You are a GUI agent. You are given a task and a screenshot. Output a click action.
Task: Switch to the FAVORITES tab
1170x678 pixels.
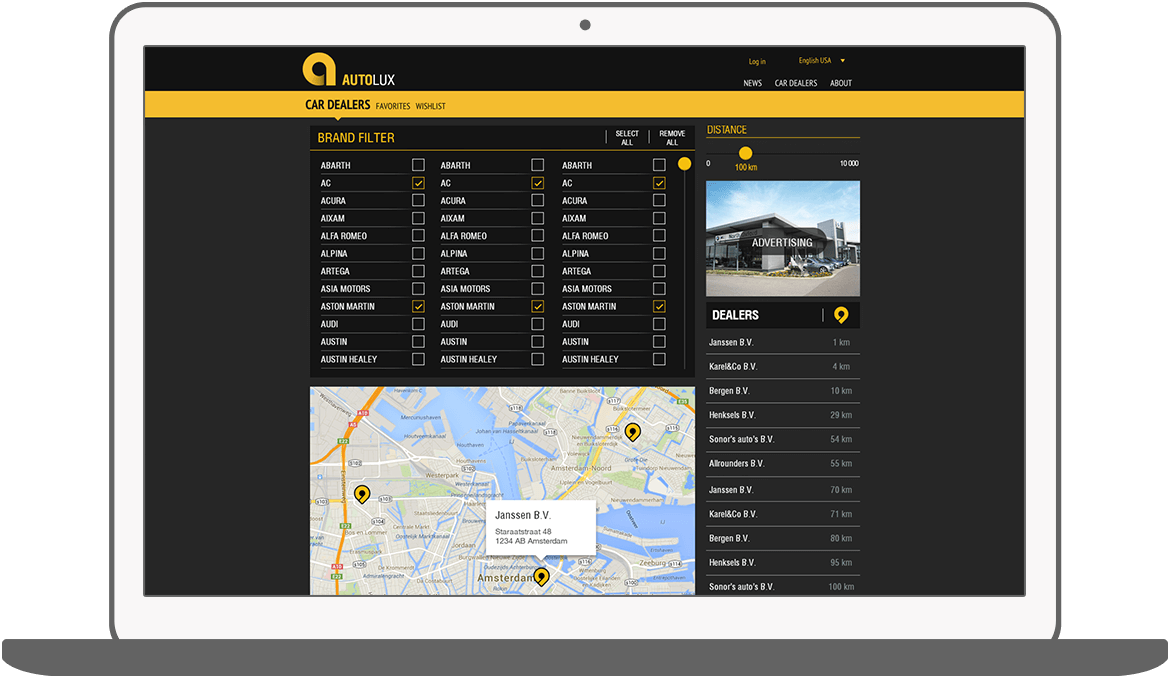(x=392, y=106)
